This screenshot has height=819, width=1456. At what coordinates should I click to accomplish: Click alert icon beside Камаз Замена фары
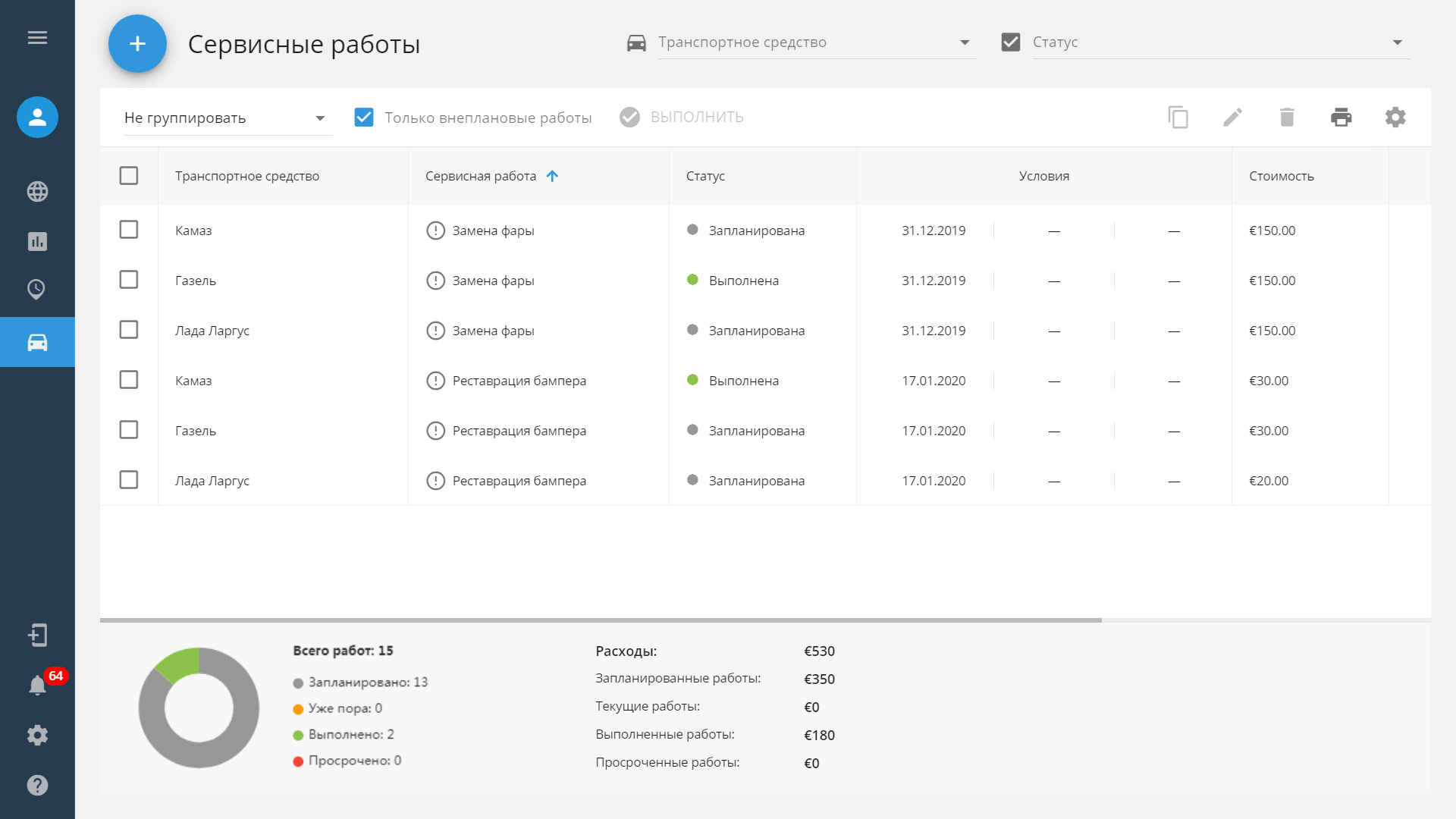435,231
